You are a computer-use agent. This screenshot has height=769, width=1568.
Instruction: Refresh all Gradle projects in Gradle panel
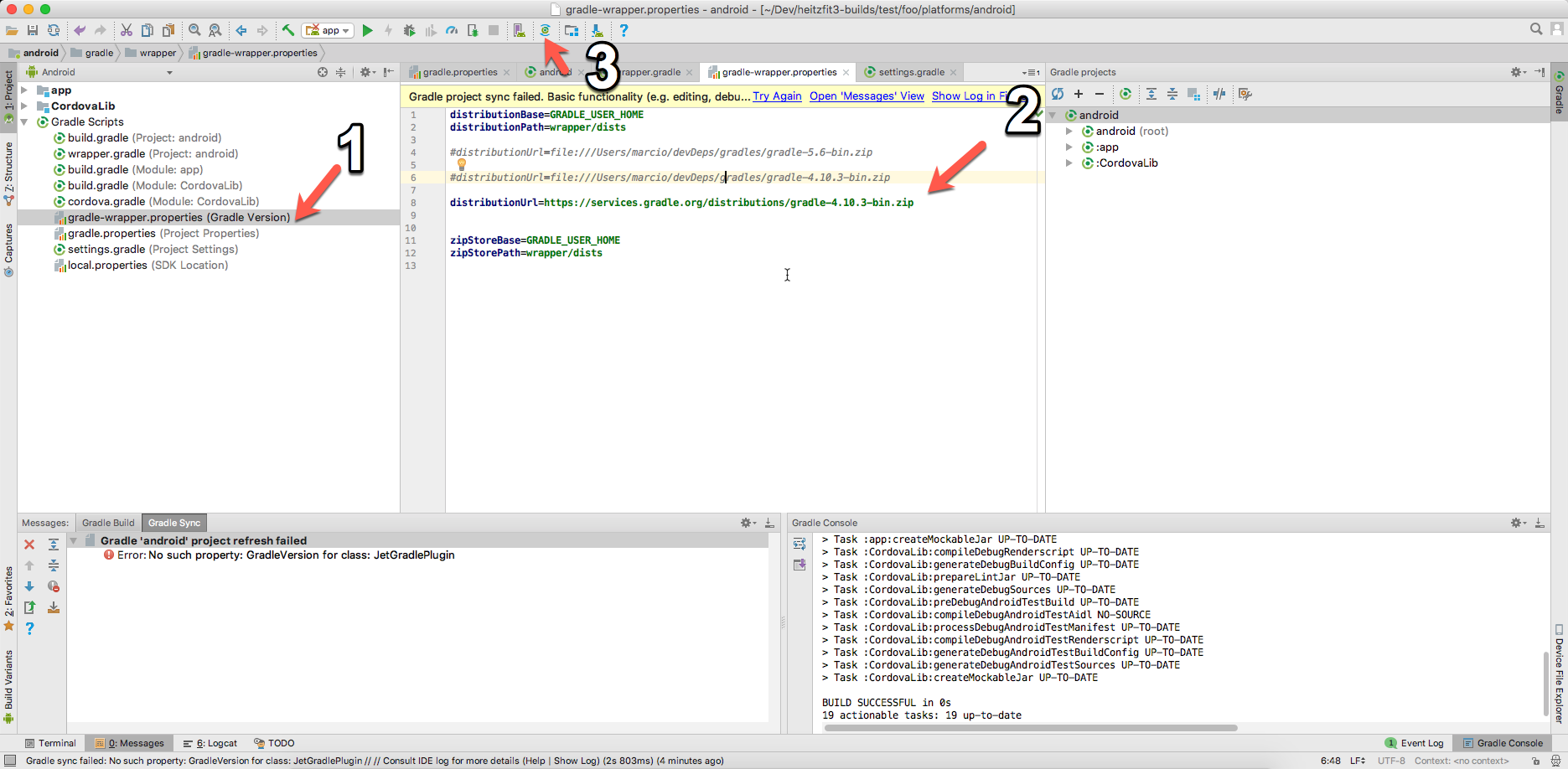tap(1058, 94)
